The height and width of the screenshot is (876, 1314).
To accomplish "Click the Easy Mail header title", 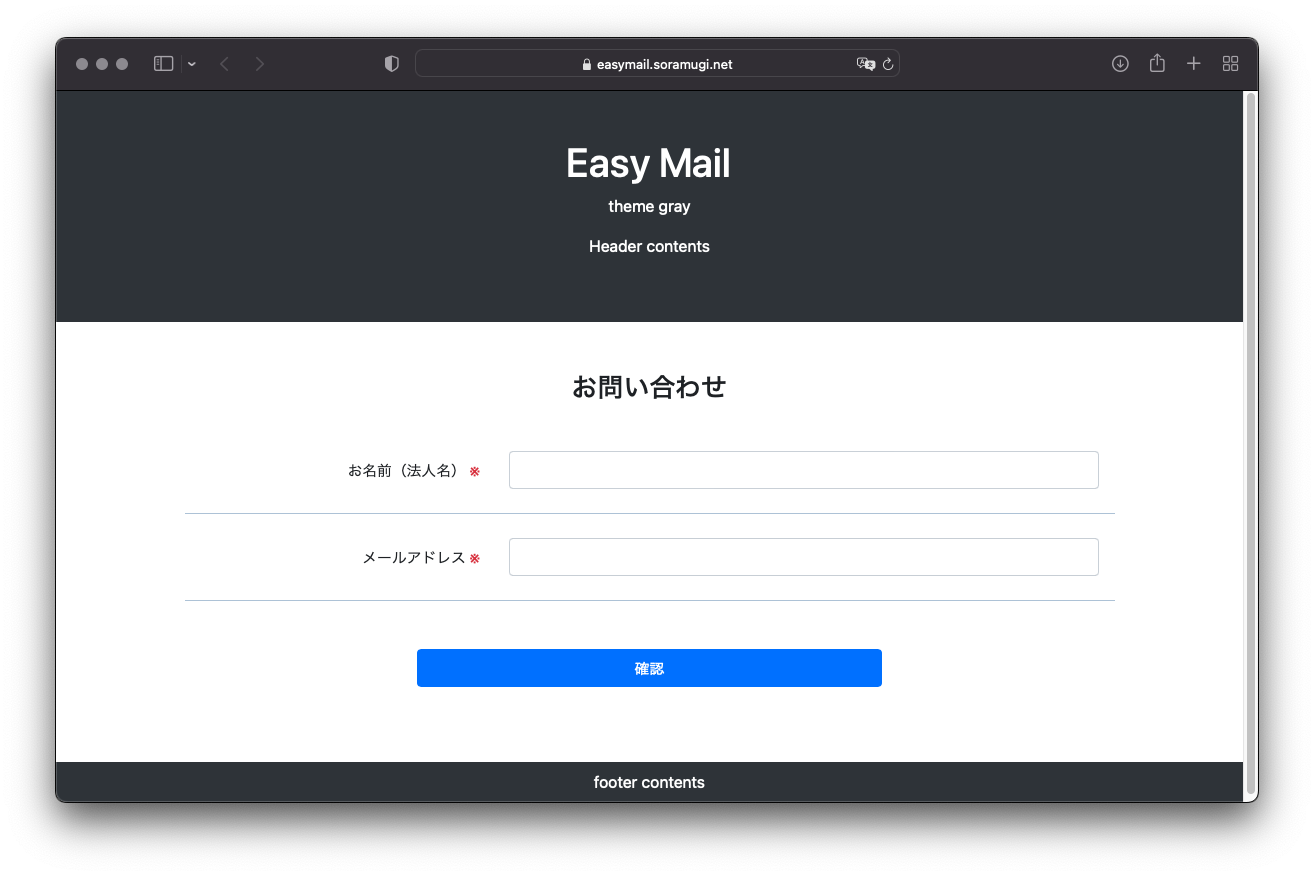I will tap(648, 164).
